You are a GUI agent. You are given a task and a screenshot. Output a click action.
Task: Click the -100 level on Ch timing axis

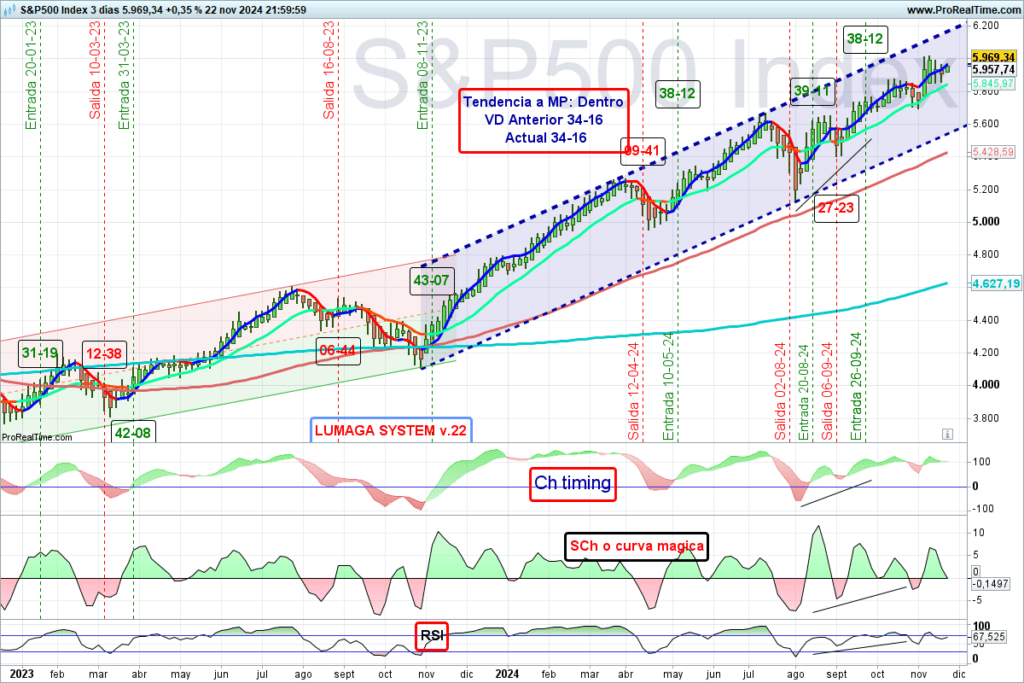pyautogui.click(x=983, y=509)
